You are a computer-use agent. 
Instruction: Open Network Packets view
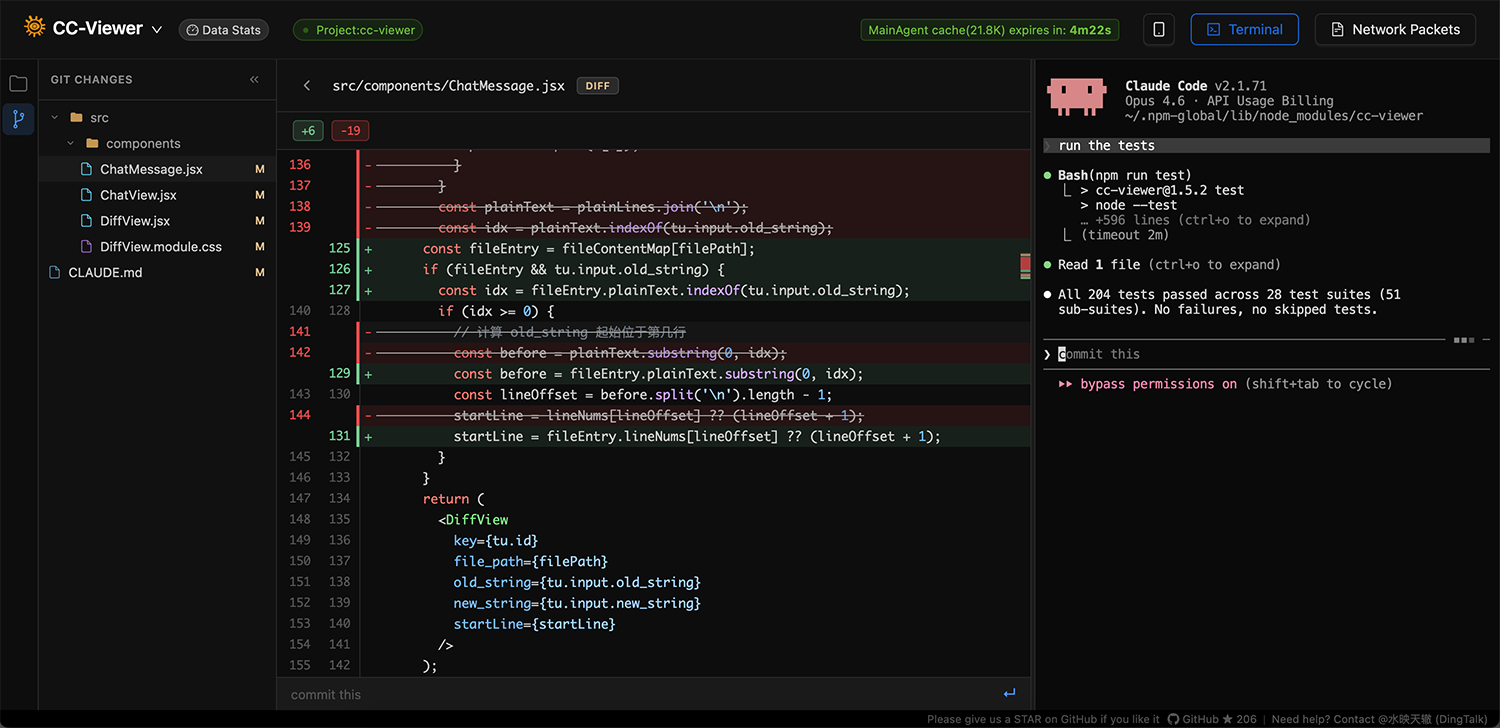click(1395, 30)
